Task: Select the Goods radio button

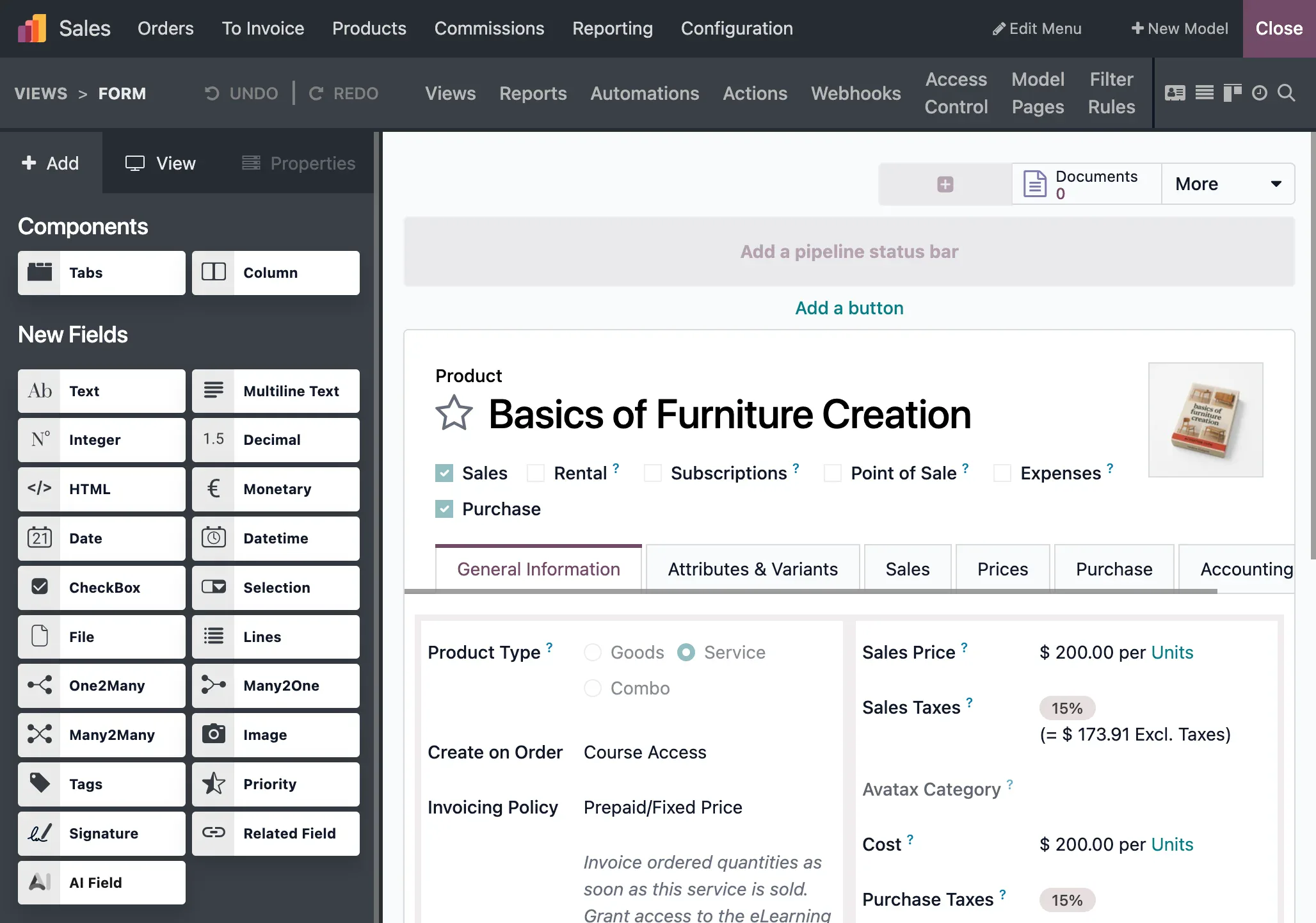Action: tap(593, 652)
